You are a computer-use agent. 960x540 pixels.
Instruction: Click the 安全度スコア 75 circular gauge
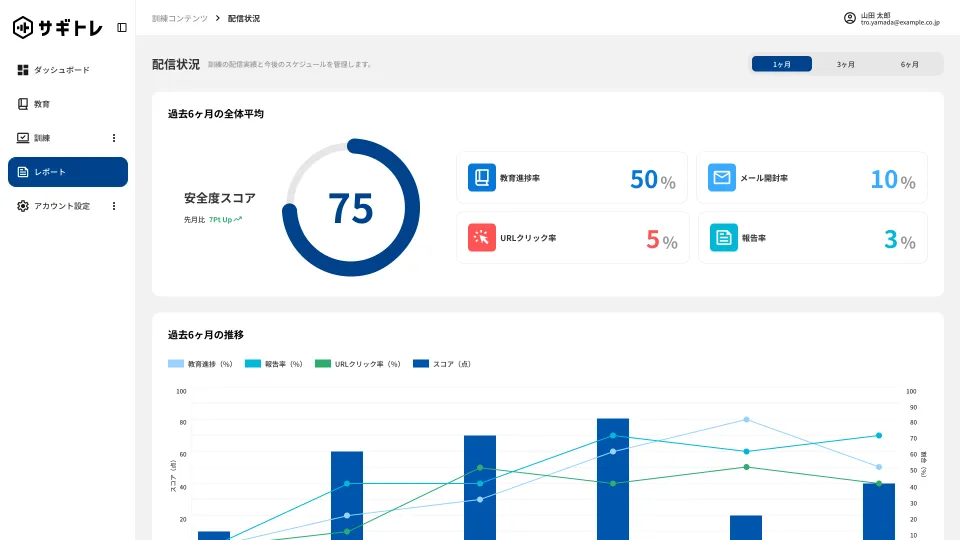point(351,208)
